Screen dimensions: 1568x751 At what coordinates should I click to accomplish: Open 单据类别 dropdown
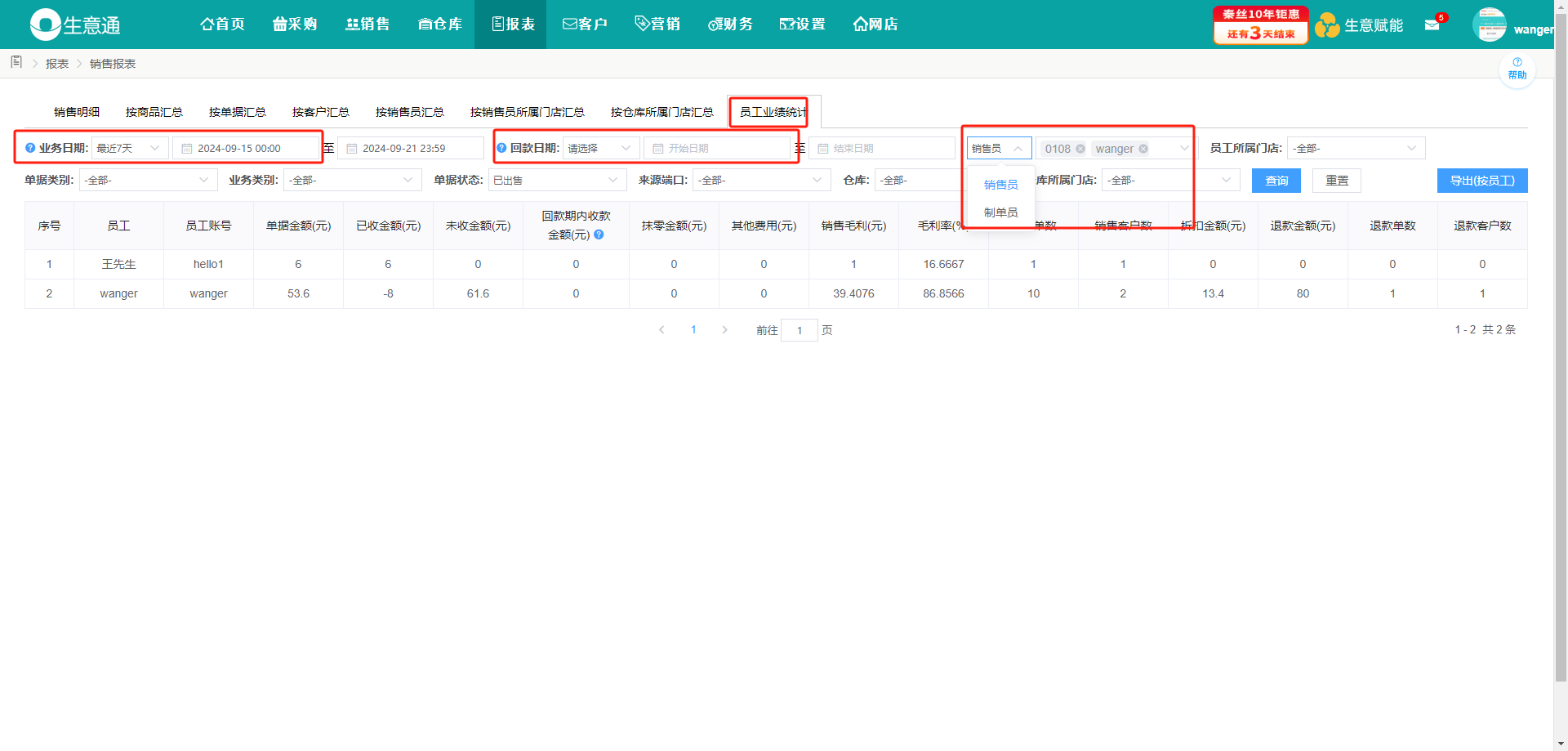[x=148, y=180]
